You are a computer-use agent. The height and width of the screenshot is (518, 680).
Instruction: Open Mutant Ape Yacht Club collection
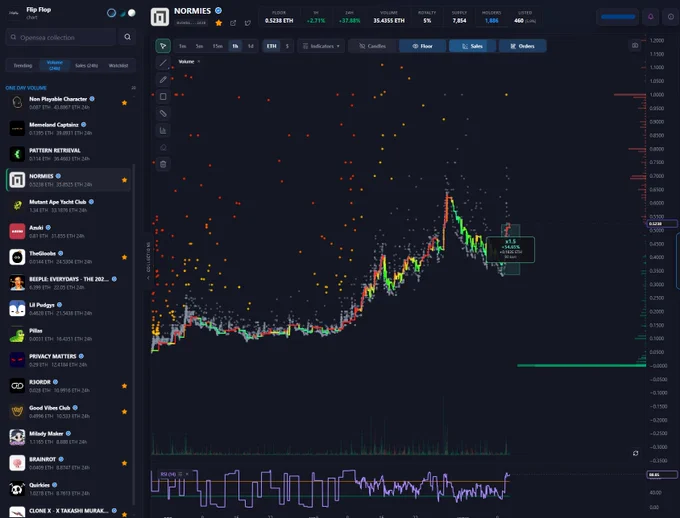68,206
